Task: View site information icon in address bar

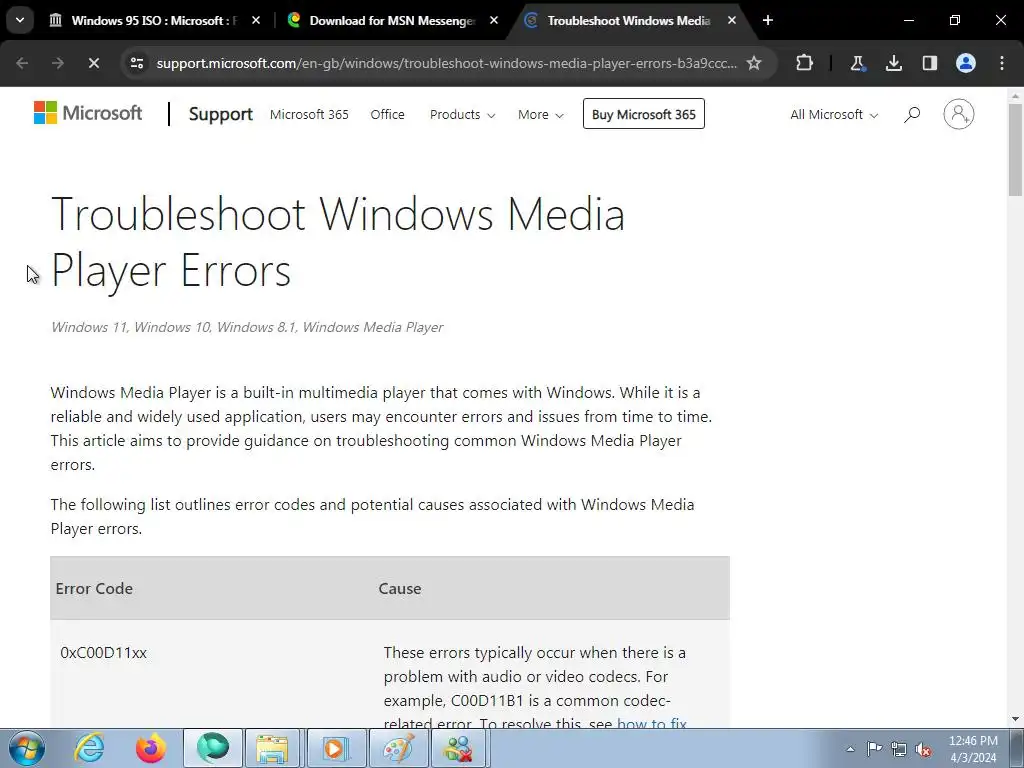Action: pyautogui.click(x=136, y=63)
